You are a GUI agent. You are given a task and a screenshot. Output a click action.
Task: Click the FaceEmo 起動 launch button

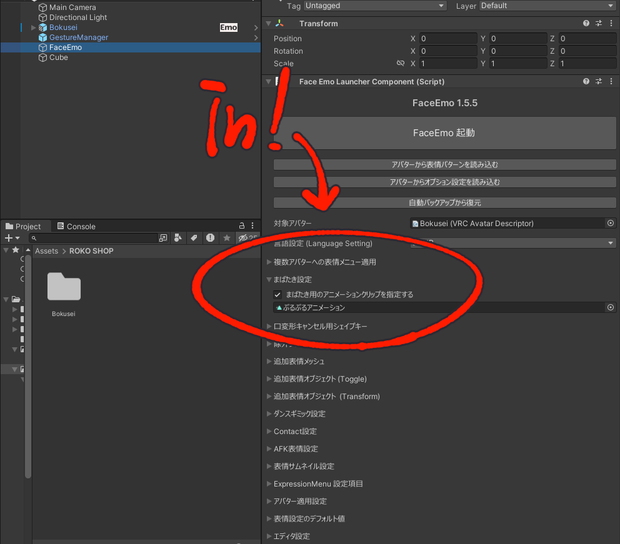(444, 133)
